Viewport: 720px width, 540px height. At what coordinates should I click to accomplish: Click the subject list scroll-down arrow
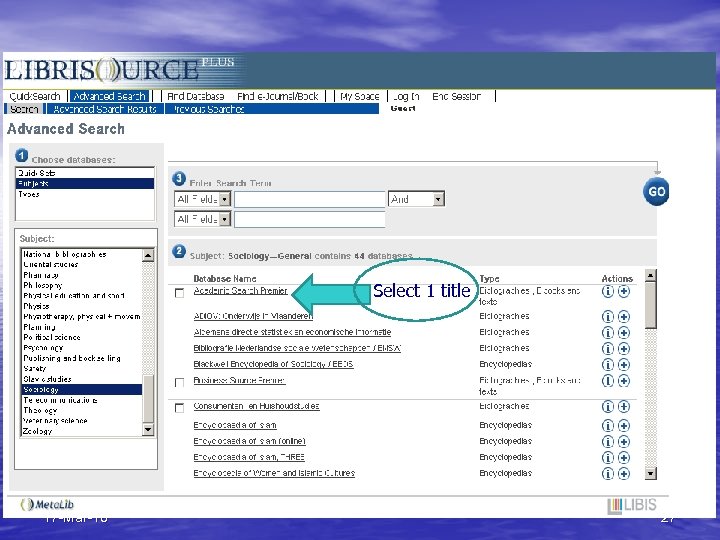[148, 430]
